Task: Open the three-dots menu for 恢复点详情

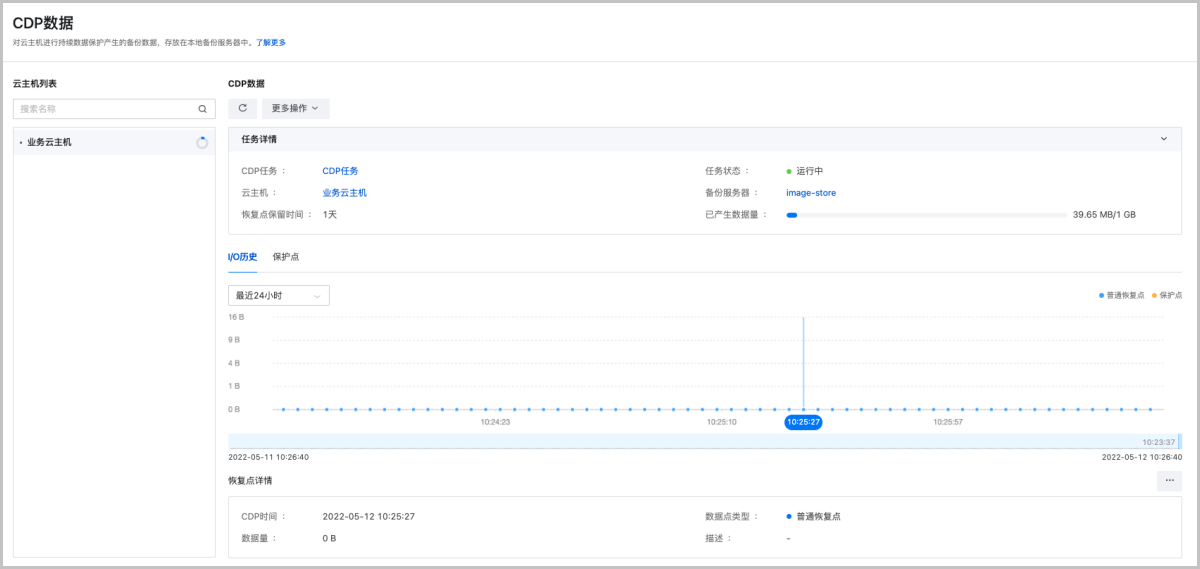Action: [1168, 481]
